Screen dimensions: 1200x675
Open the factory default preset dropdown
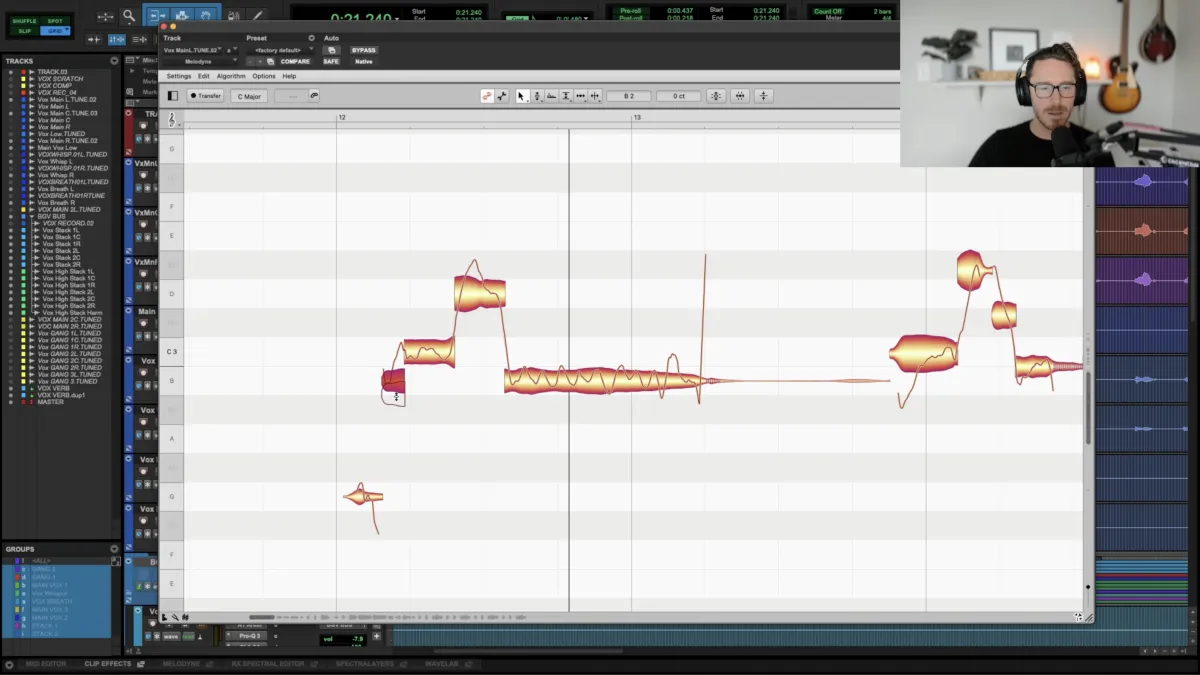(x=280, y=50)
